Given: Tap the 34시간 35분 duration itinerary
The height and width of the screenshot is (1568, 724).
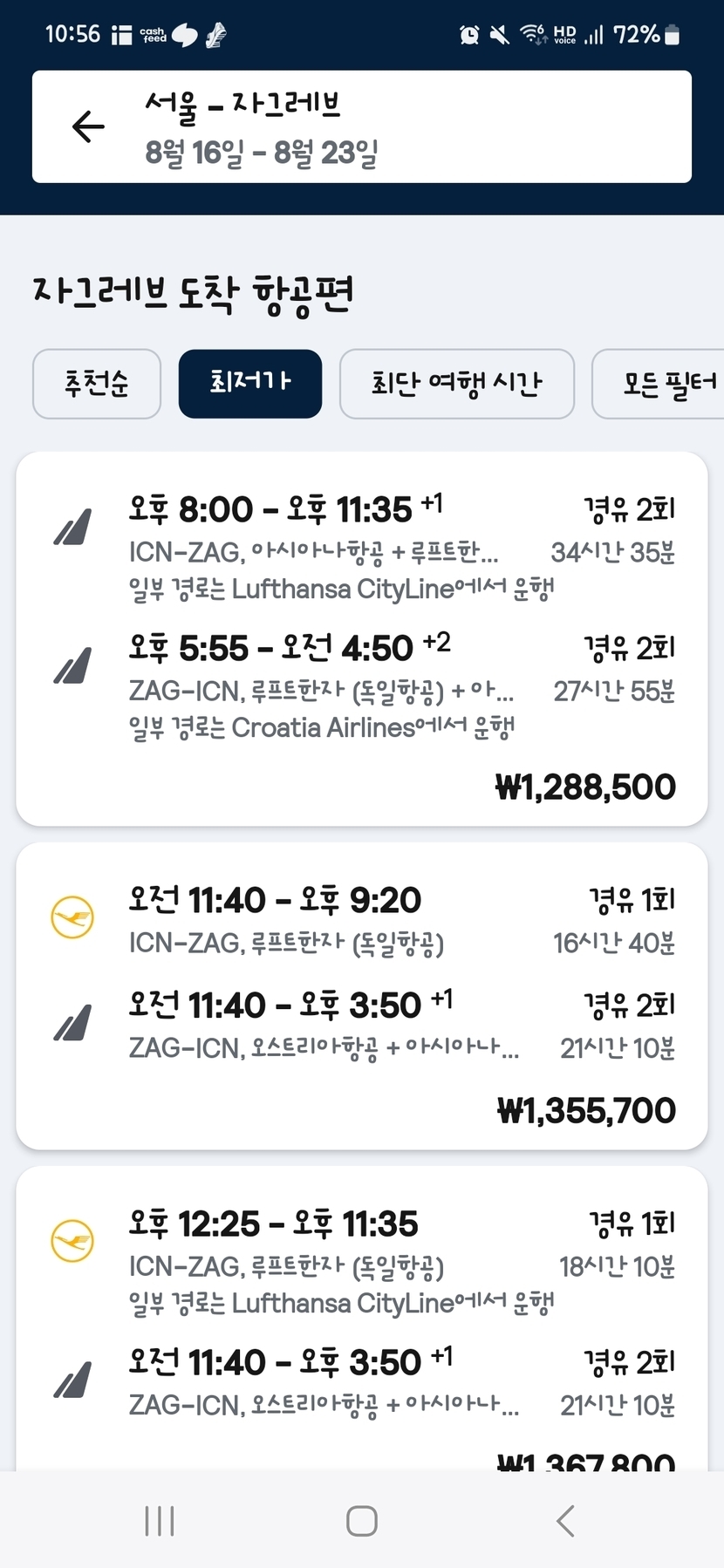Looking at the screenshot, I should point(612,552).
